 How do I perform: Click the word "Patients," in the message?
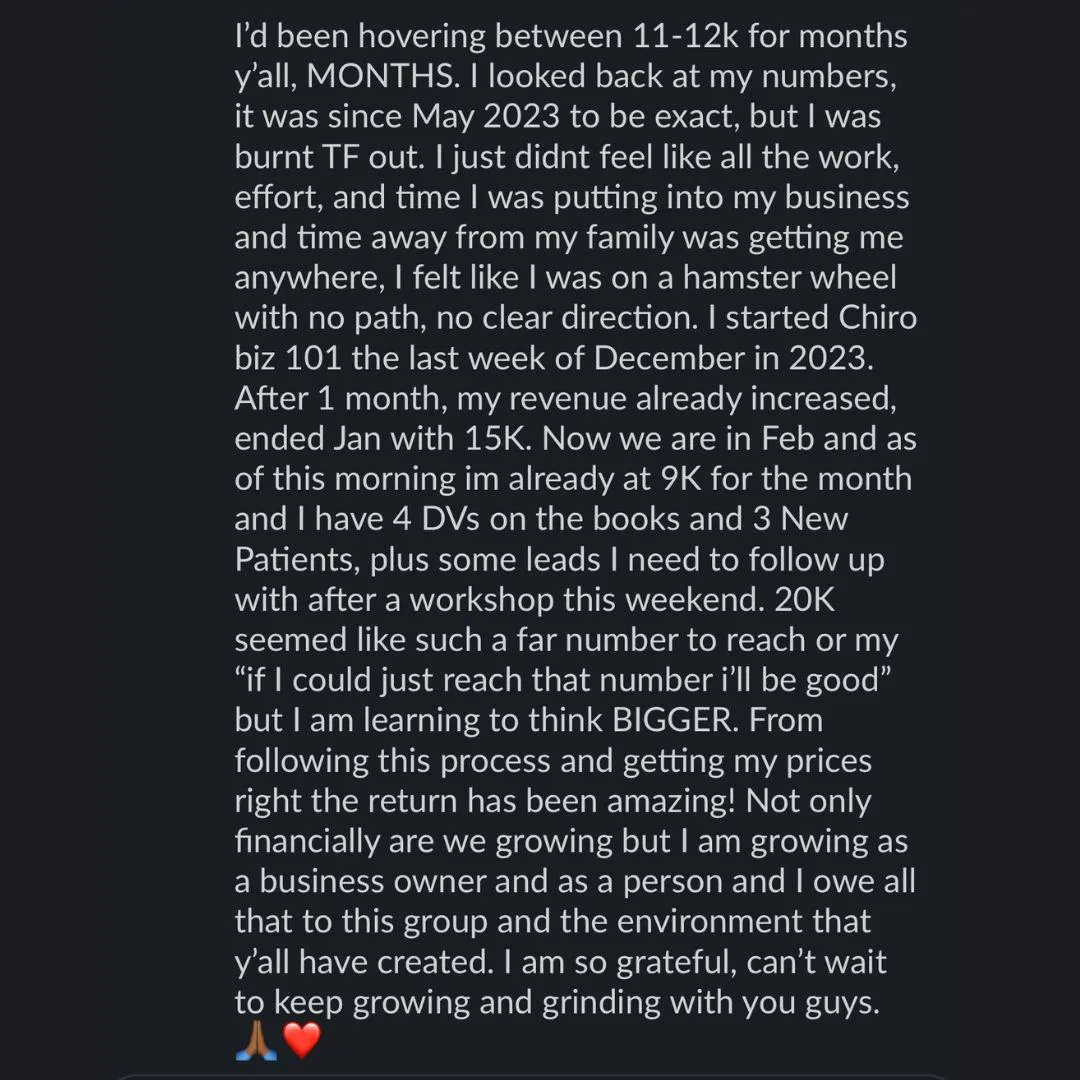click(x=298, y=559)
